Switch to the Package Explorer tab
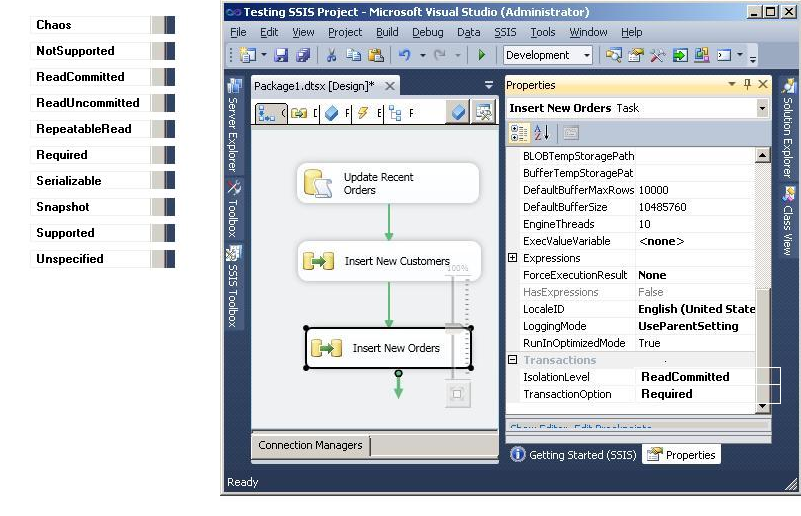This screenshot has width=801, height=516. click(402, 113)
